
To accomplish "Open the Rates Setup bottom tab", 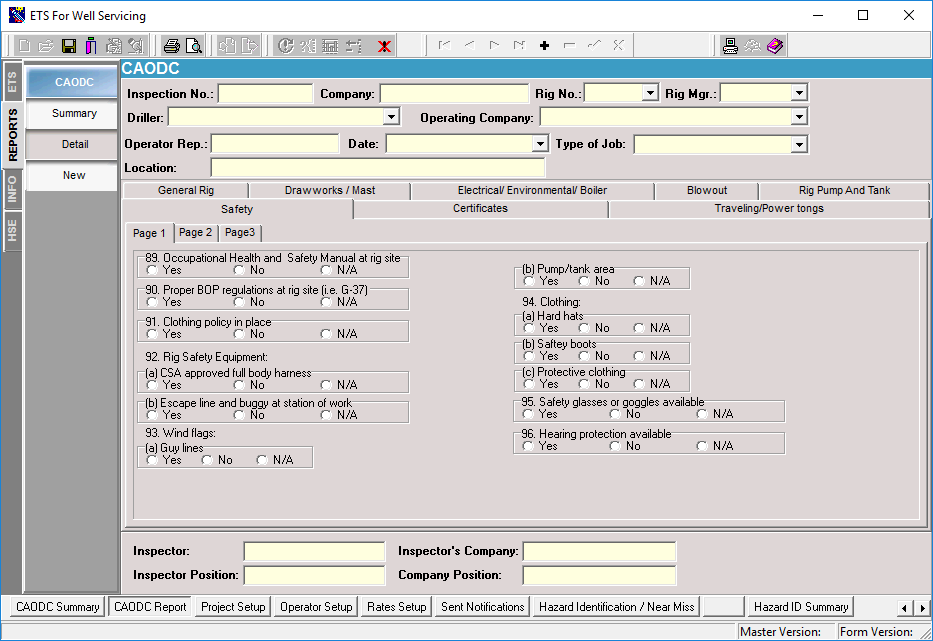I will point(396,607).
